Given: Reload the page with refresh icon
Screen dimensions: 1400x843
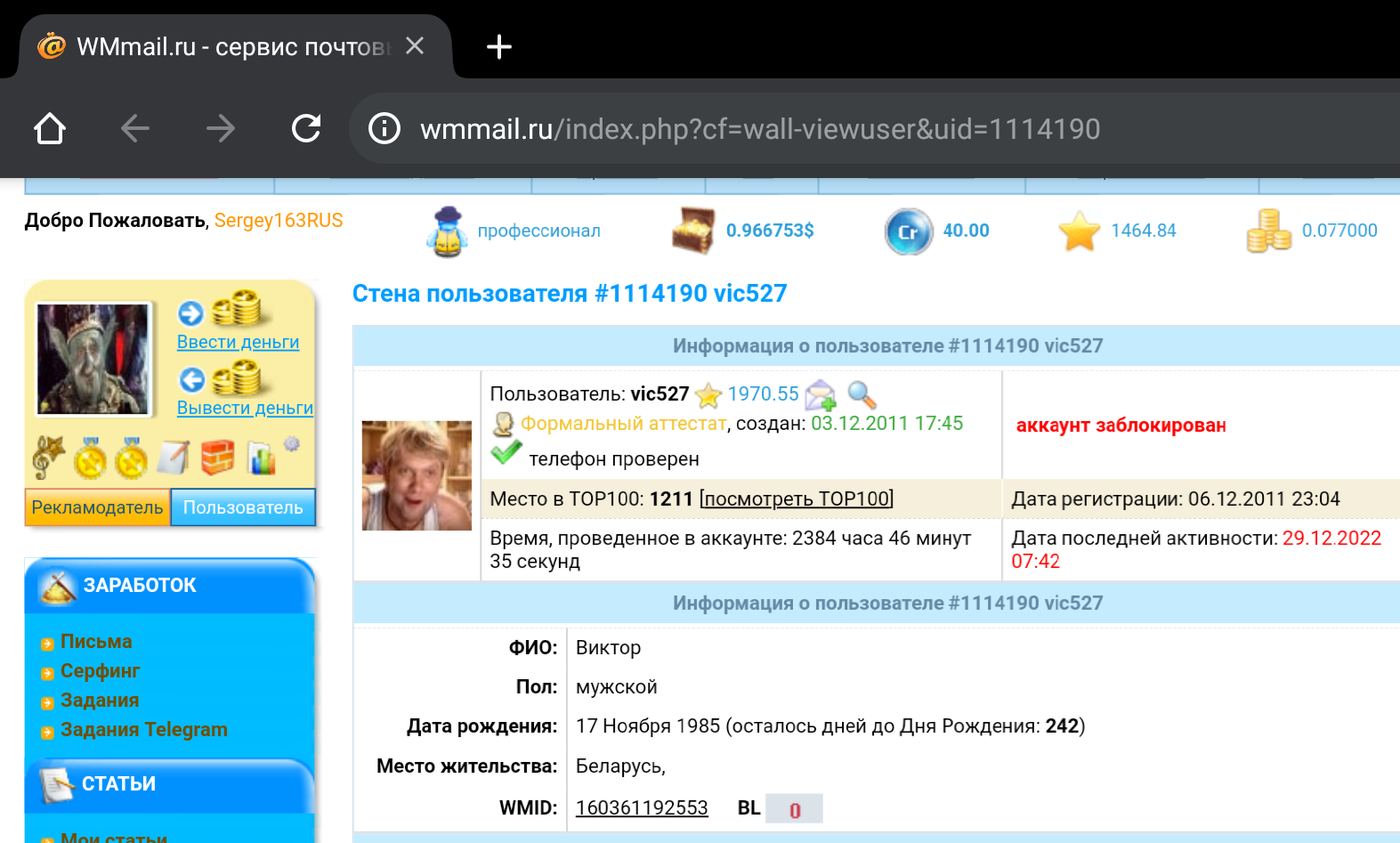Looking at the screenshot, I should point(306,129).
